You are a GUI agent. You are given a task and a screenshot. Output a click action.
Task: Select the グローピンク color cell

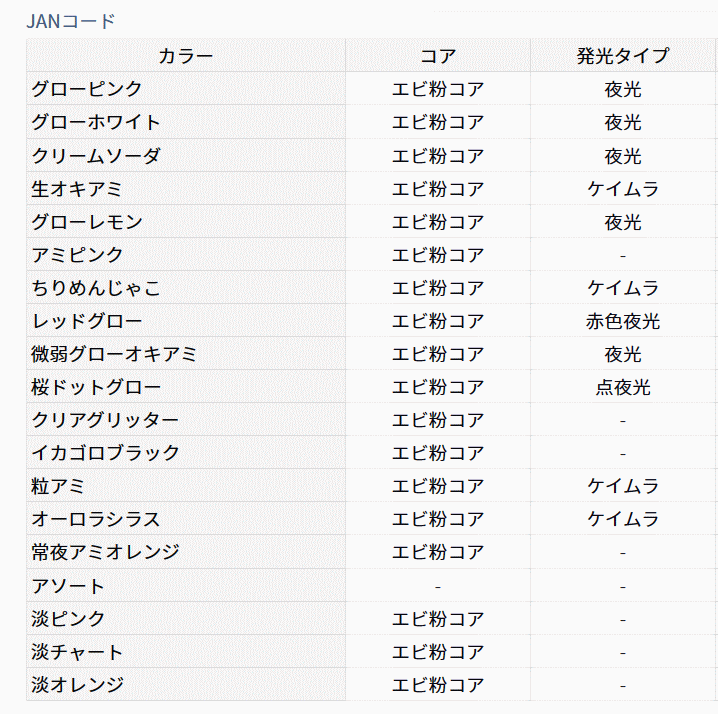[86, 89]
